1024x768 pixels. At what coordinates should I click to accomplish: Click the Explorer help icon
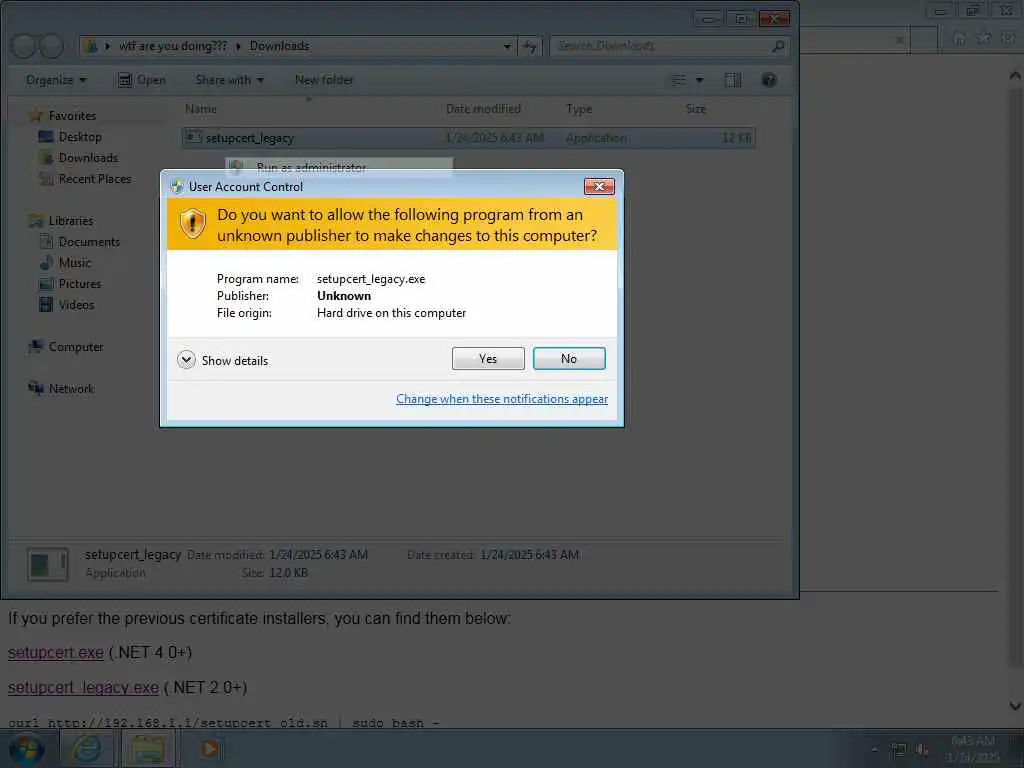click(x=769, y=80)
